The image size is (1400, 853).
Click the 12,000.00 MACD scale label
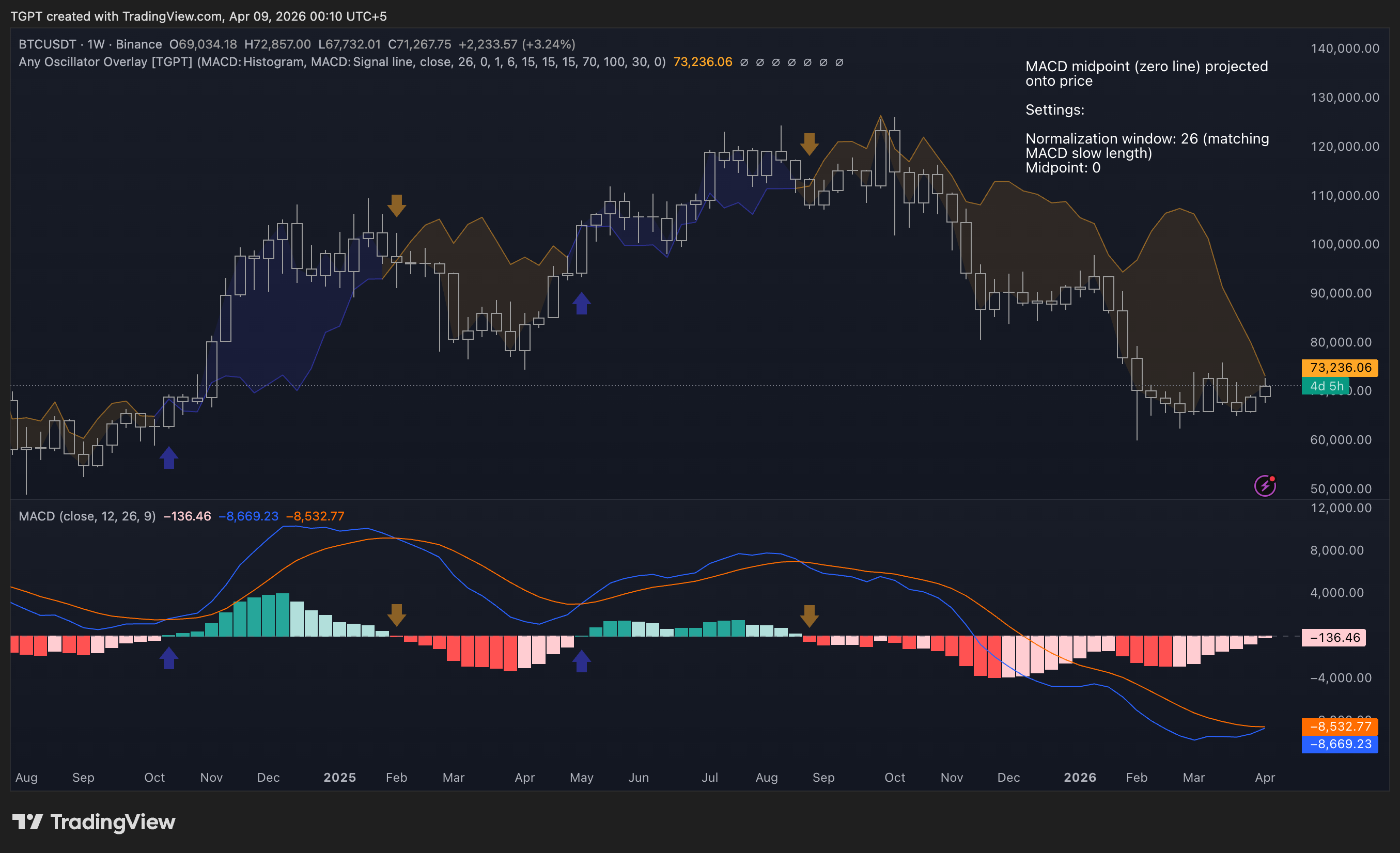point(1341,508)
